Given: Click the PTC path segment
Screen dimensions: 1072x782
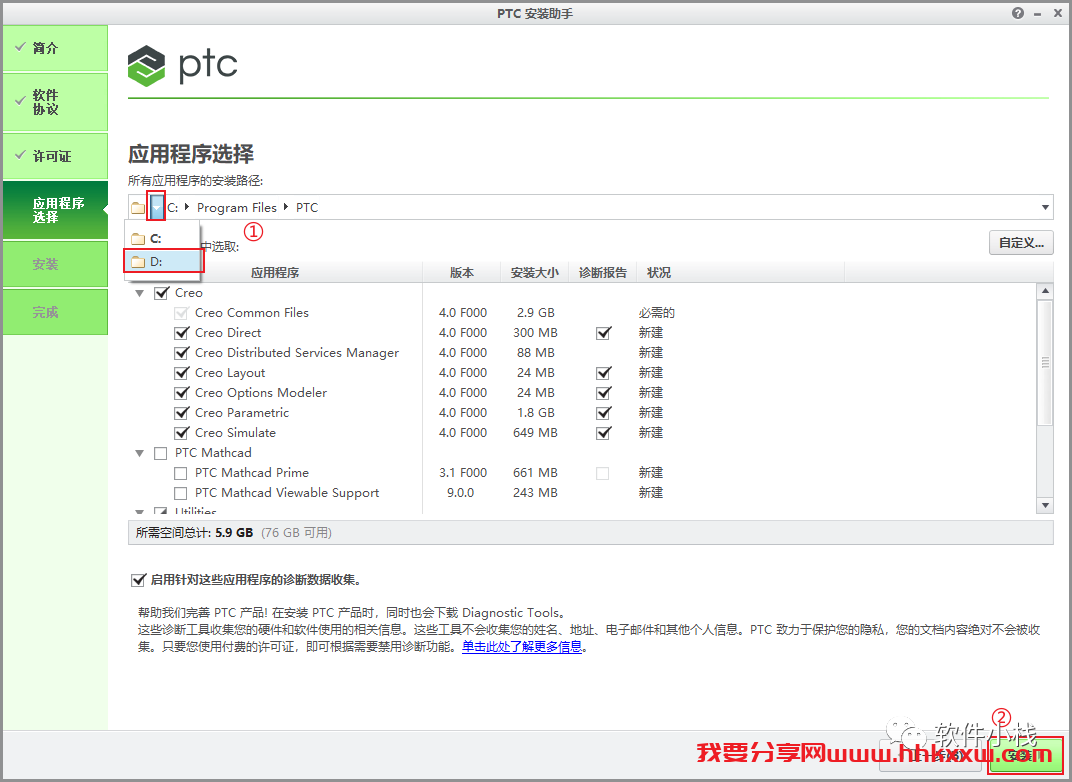Looking at the screenshot, I should (x=307, y=207).
